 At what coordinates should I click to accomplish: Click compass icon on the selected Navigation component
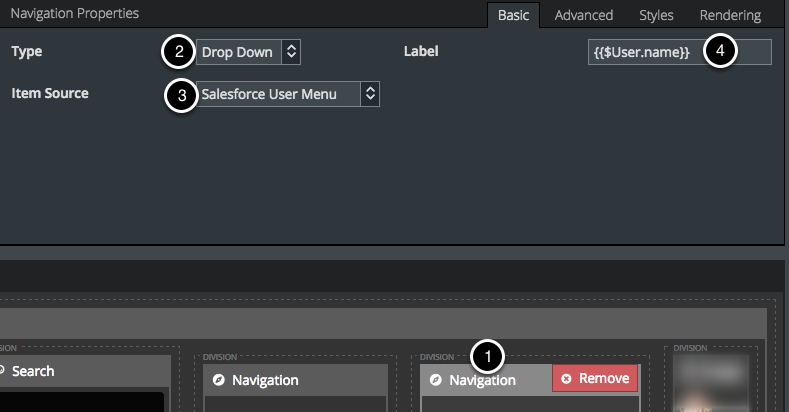(436, 380)
